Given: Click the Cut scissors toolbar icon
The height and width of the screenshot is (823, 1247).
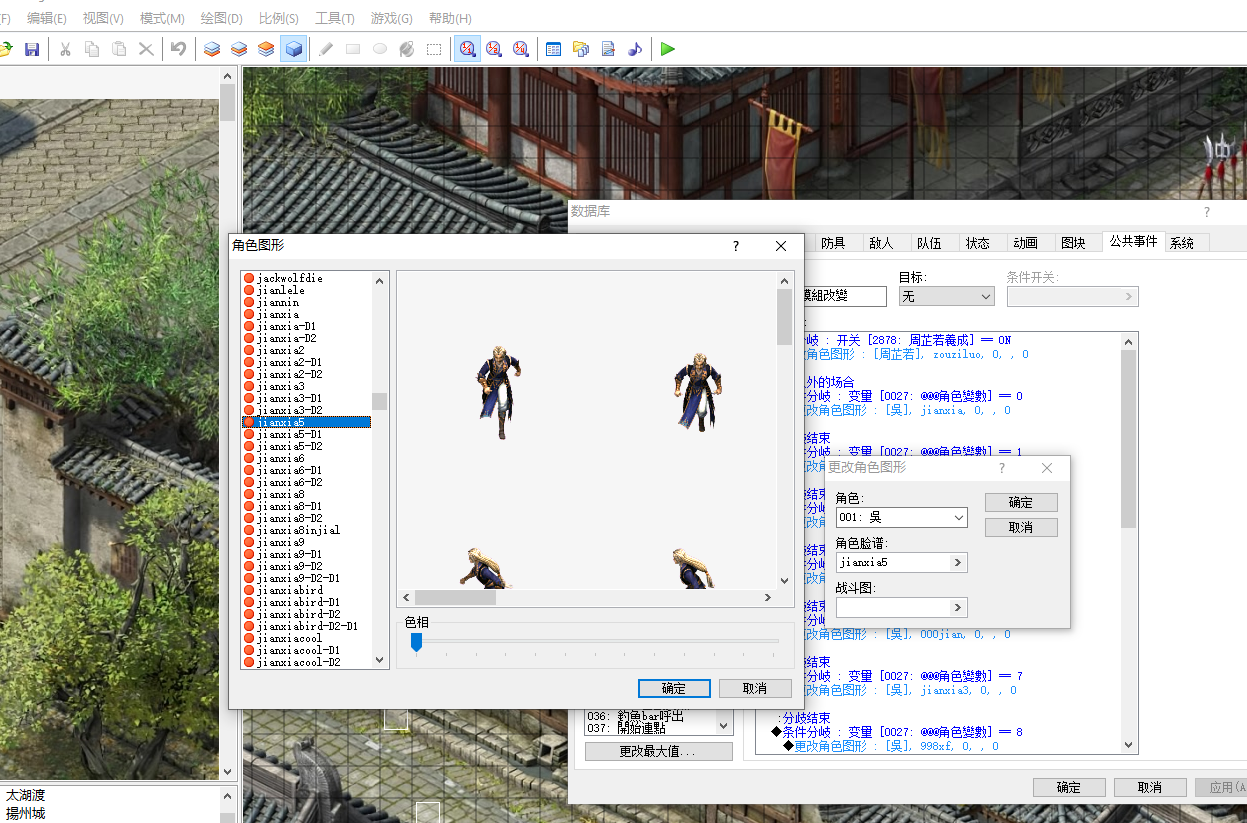Looking at the screenshot, I should click(x=65, y=49).
